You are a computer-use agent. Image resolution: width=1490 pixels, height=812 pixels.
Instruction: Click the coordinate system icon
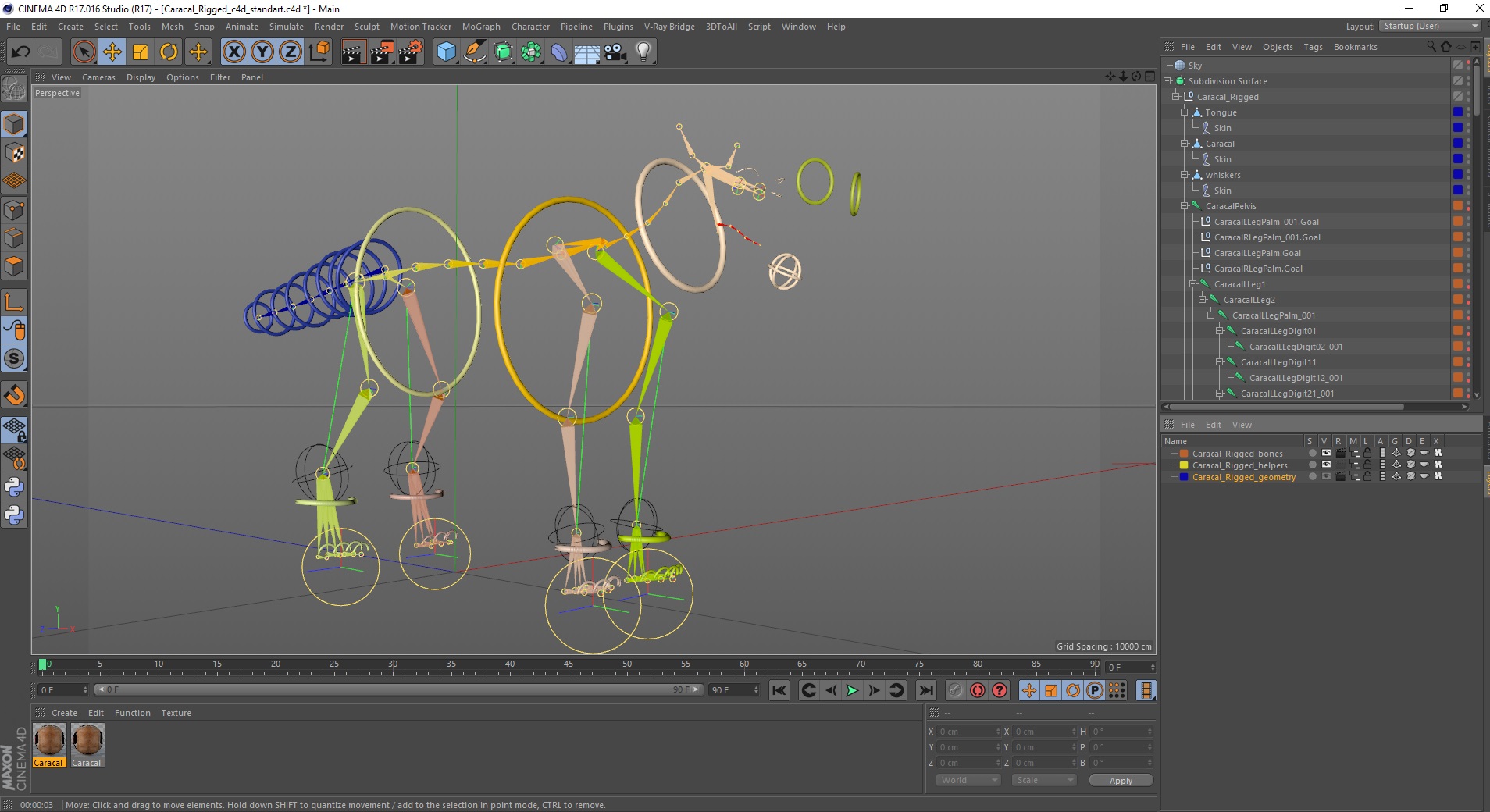tap(319, 52)
